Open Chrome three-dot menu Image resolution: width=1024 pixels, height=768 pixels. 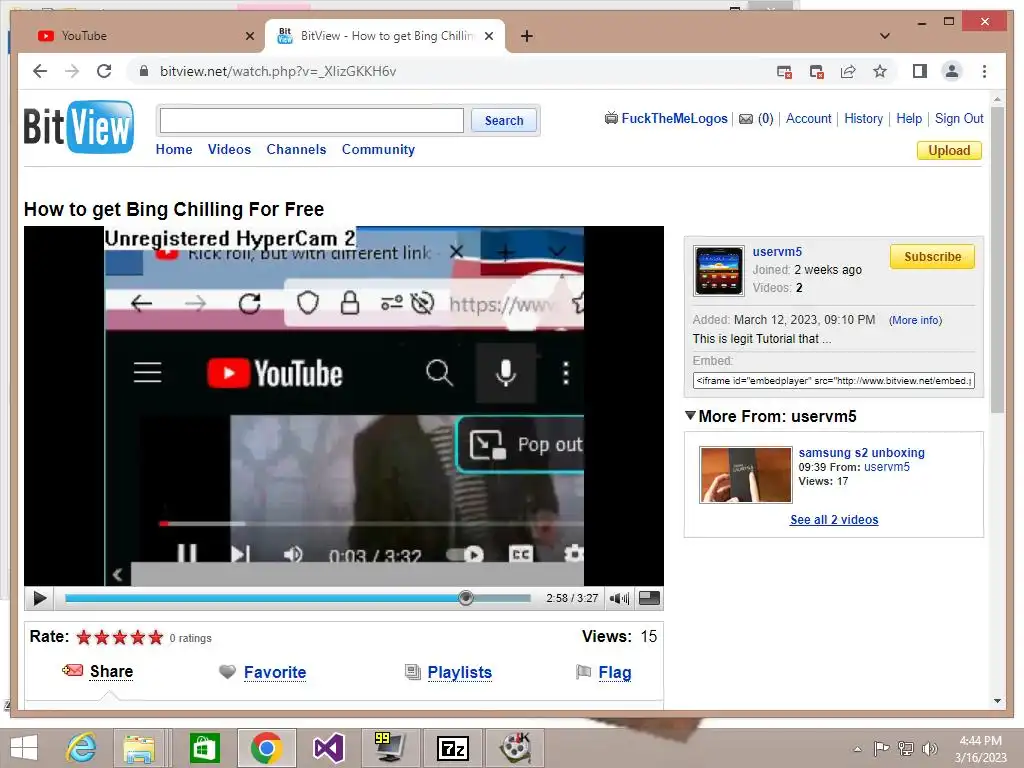click(x=984, y=71)
